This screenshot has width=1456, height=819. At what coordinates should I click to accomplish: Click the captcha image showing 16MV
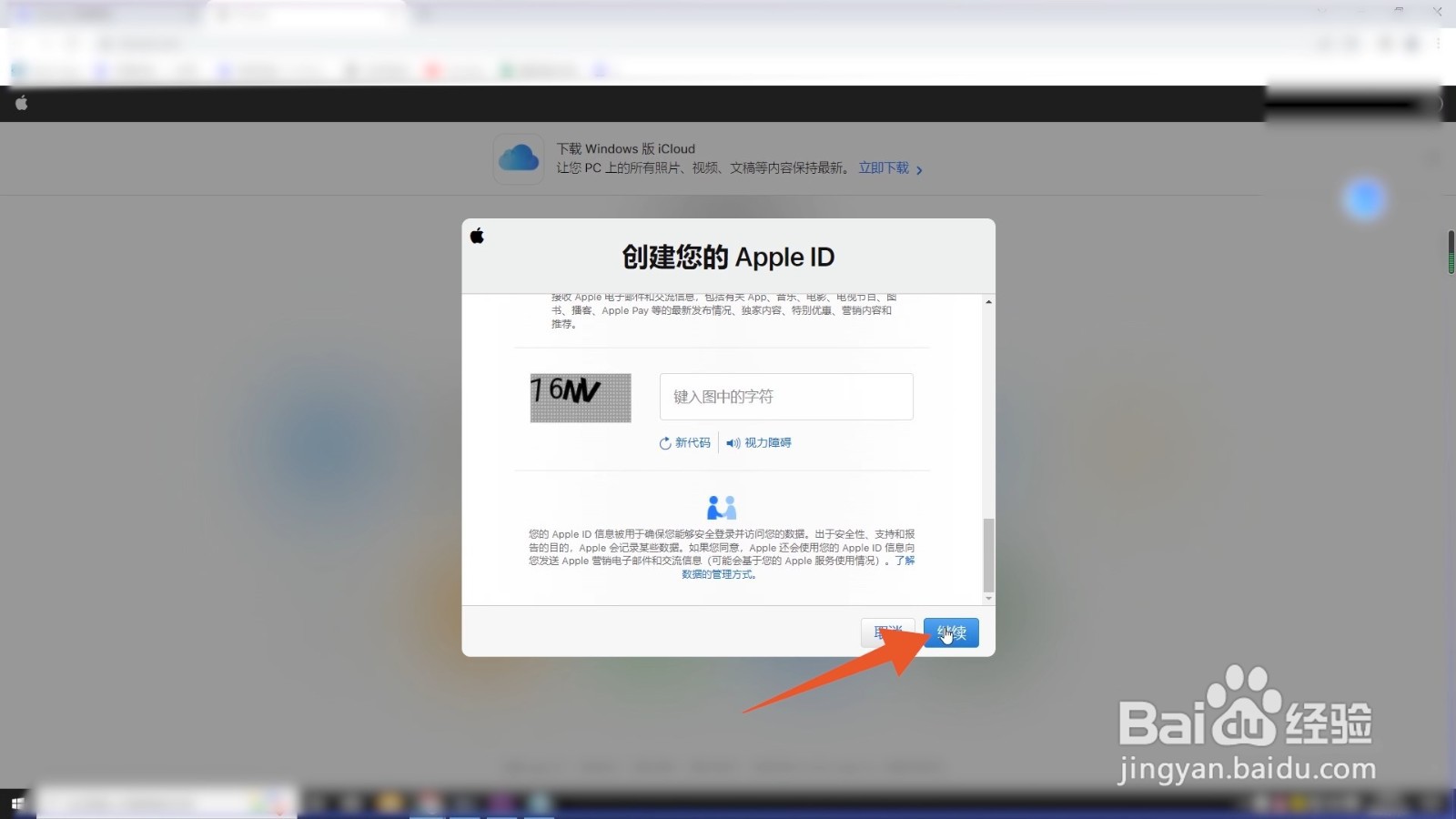[x=581, y=398]
